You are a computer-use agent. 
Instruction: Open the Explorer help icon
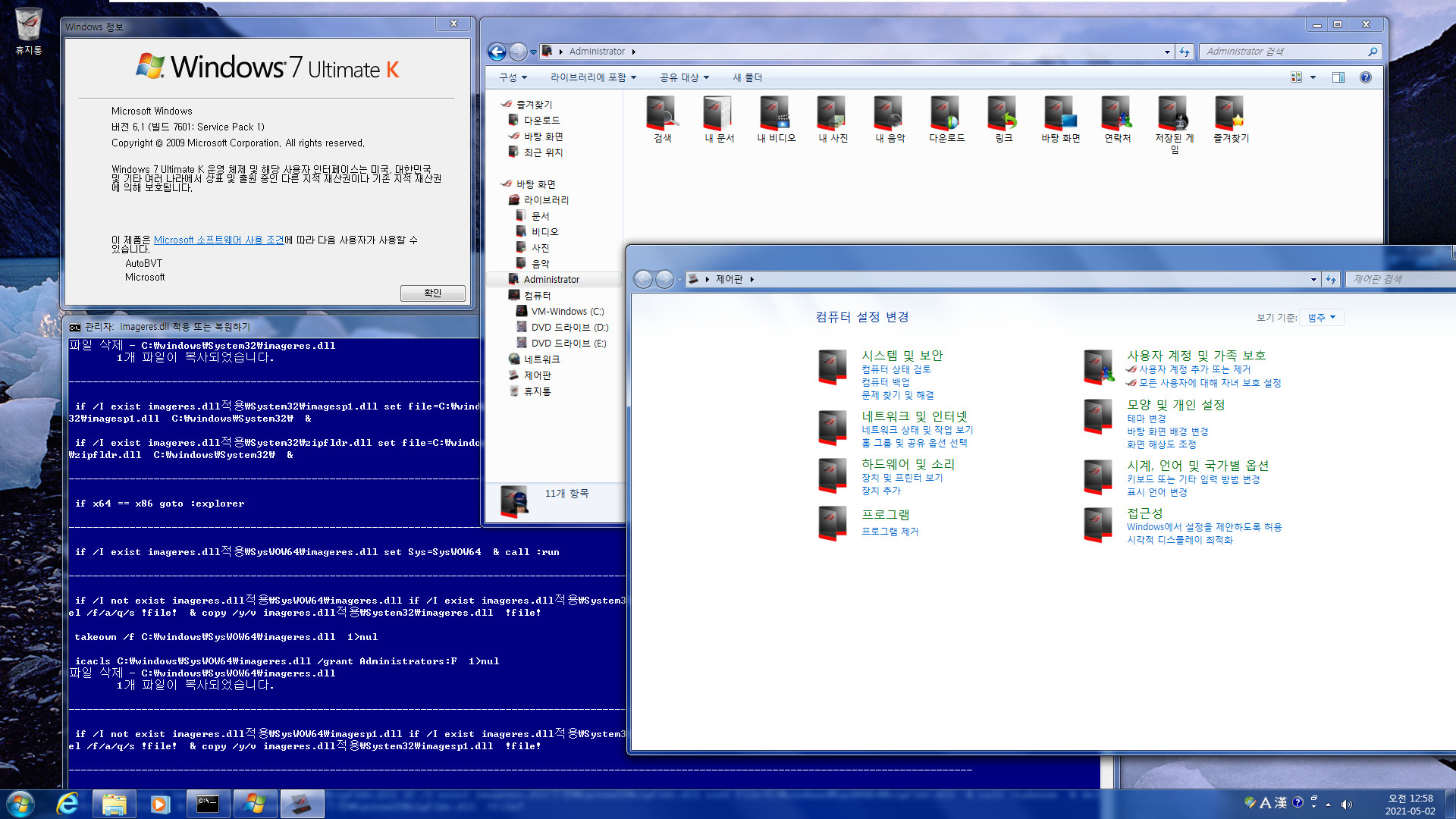pyautogui.click(x=1366, y=77)
